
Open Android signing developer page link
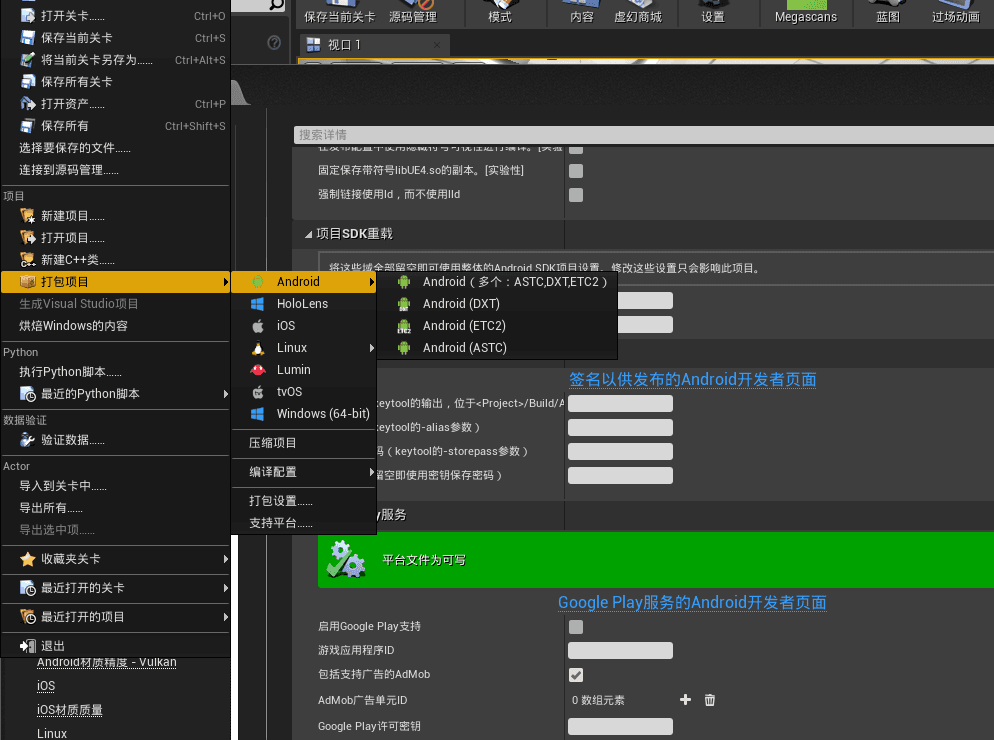tap(692, 379)
